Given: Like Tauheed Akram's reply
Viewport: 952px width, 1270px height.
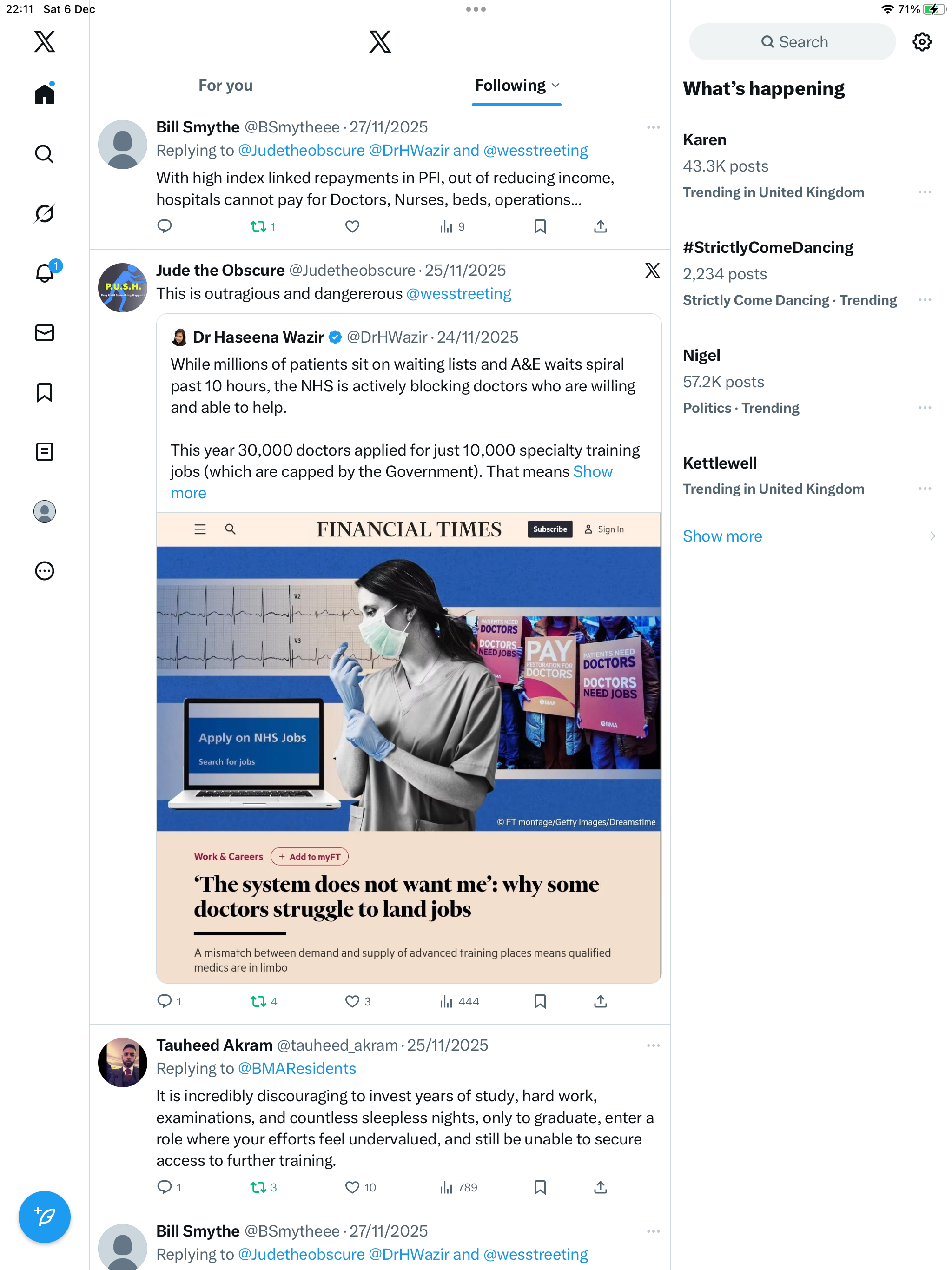Looking at the screenshot, I should click(x=351, y=1187).
